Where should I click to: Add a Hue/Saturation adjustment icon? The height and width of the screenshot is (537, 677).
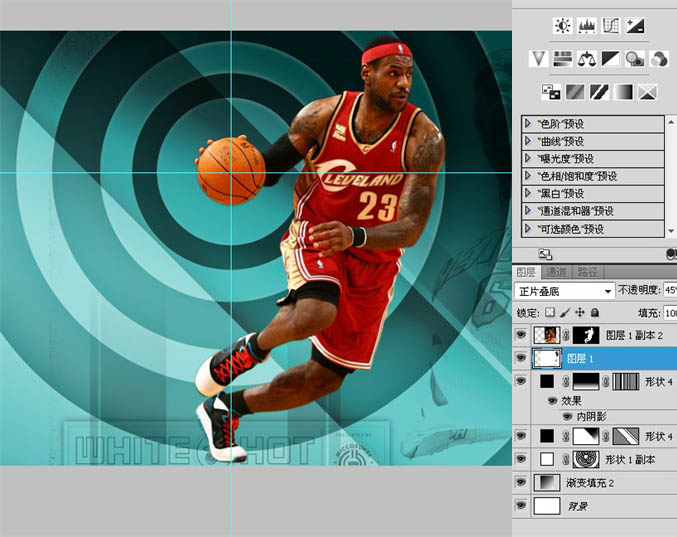pos(563,59)
